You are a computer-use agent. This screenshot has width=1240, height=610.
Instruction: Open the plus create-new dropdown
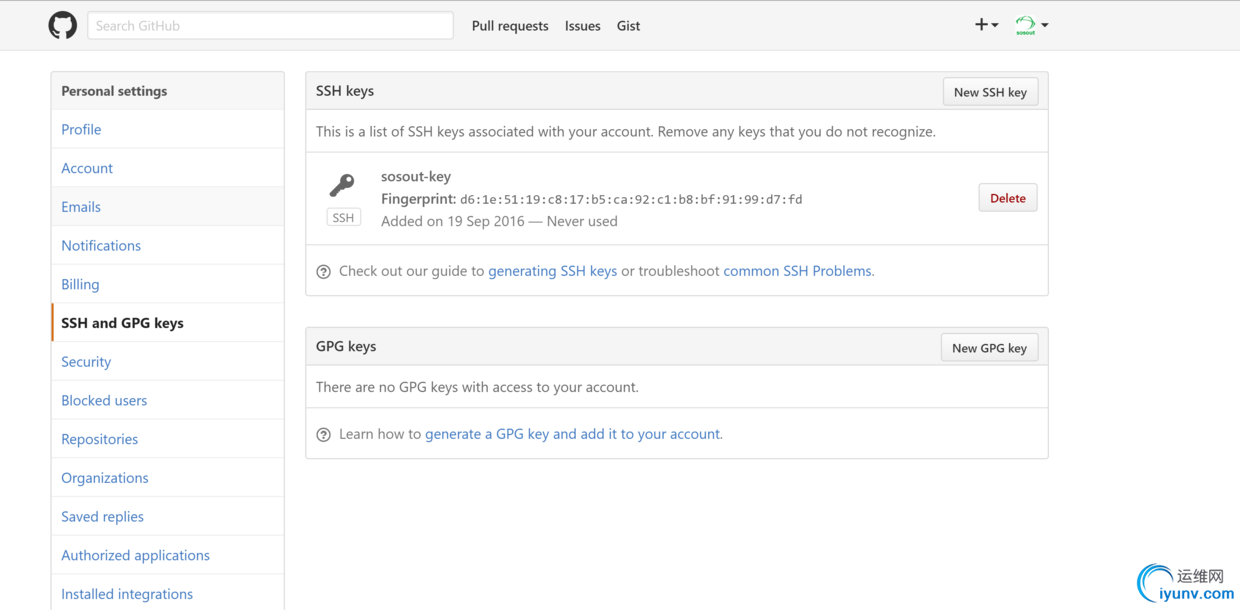tap(986, 25)
